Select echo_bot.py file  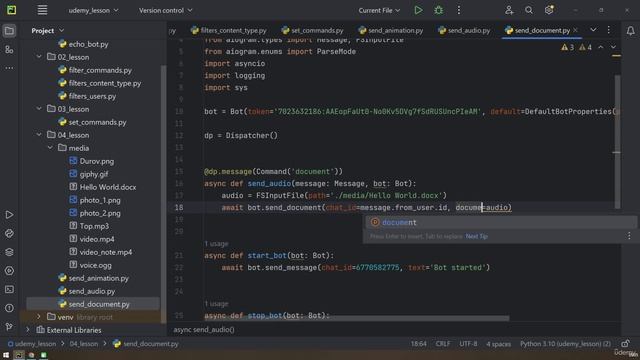(x=88, y=44)
